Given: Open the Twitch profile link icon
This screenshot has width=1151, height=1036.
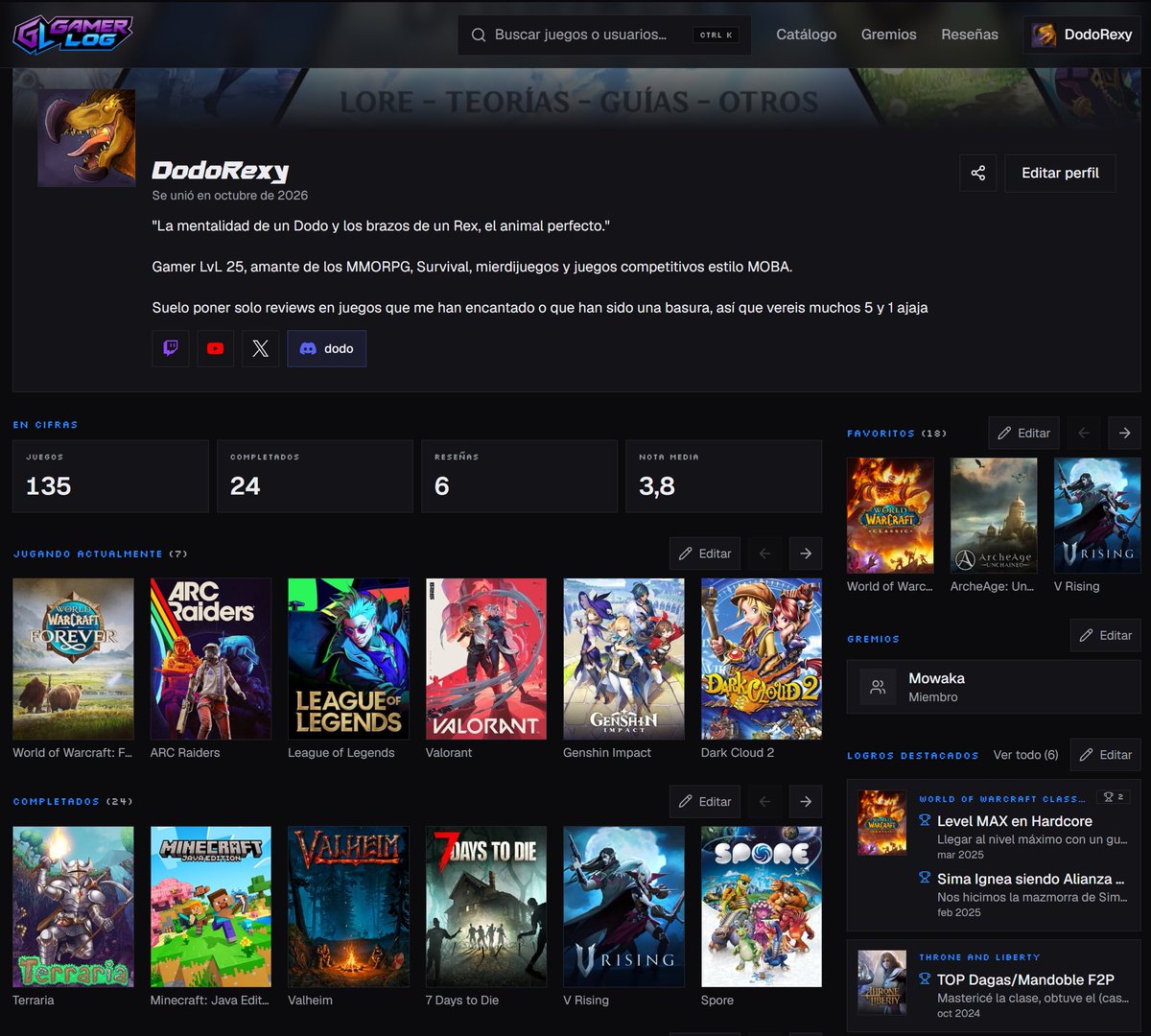Looking at the screenshot, I should pos(171,348).
